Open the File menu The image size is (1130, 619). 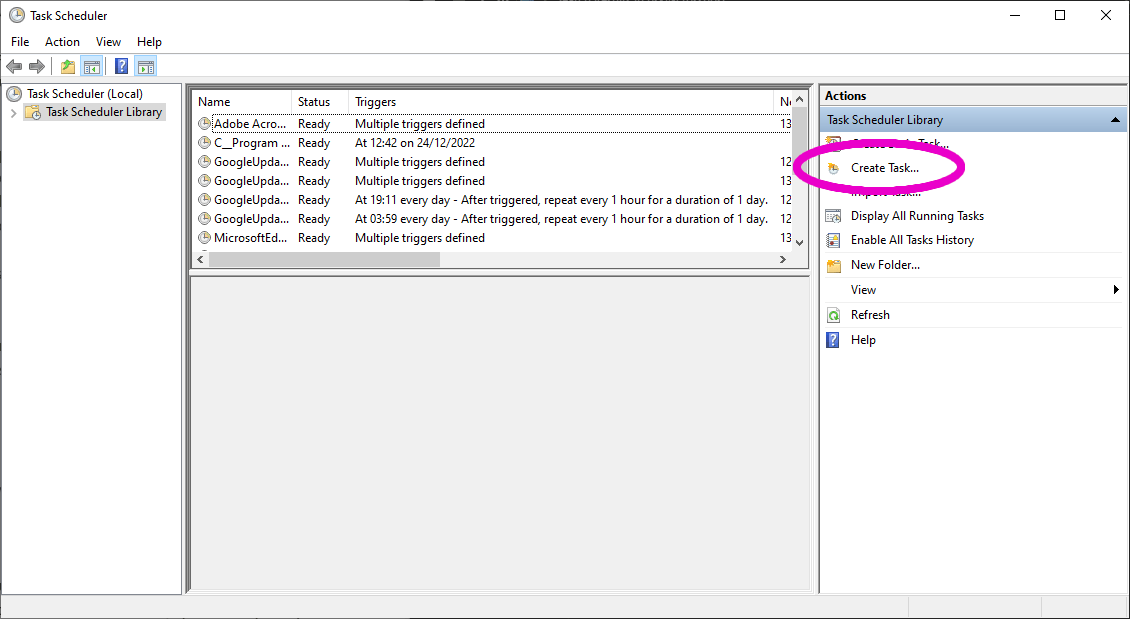pos(20,42)
